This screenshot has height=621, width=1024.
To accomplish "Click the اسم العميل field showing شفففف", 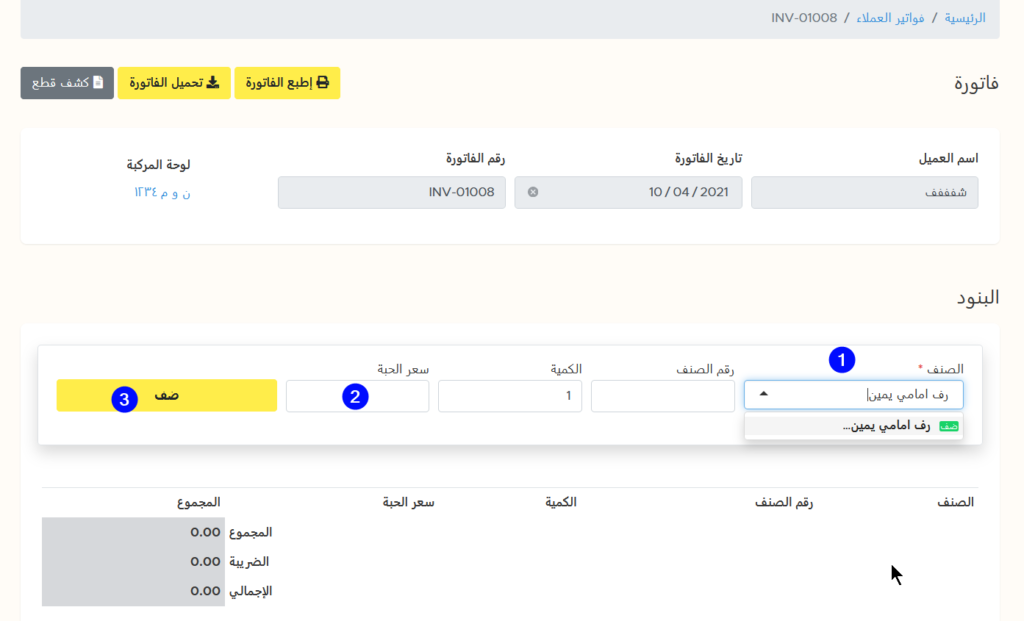I will pos(864,192).
